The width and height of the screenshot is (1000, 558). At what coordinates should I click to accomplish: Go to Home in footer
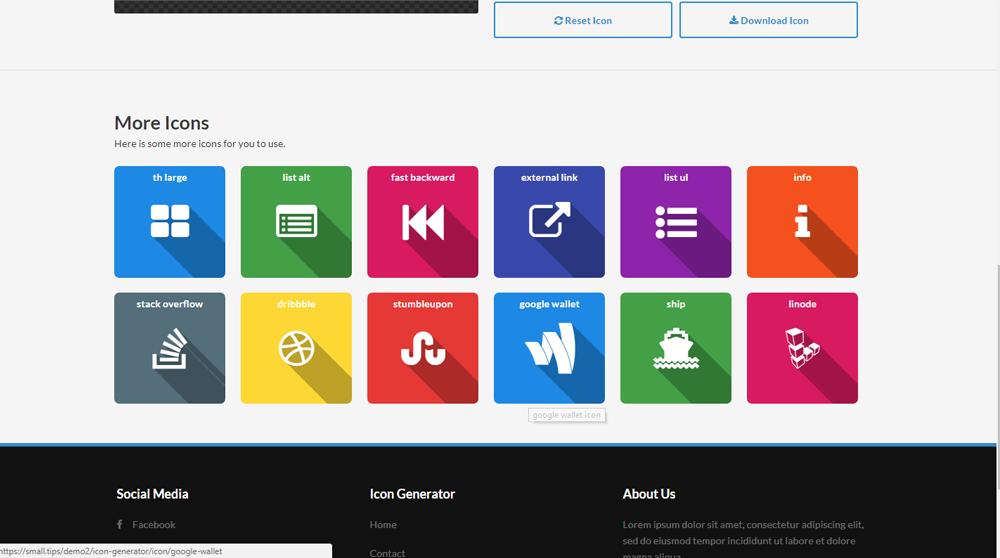tap(383, 525)
